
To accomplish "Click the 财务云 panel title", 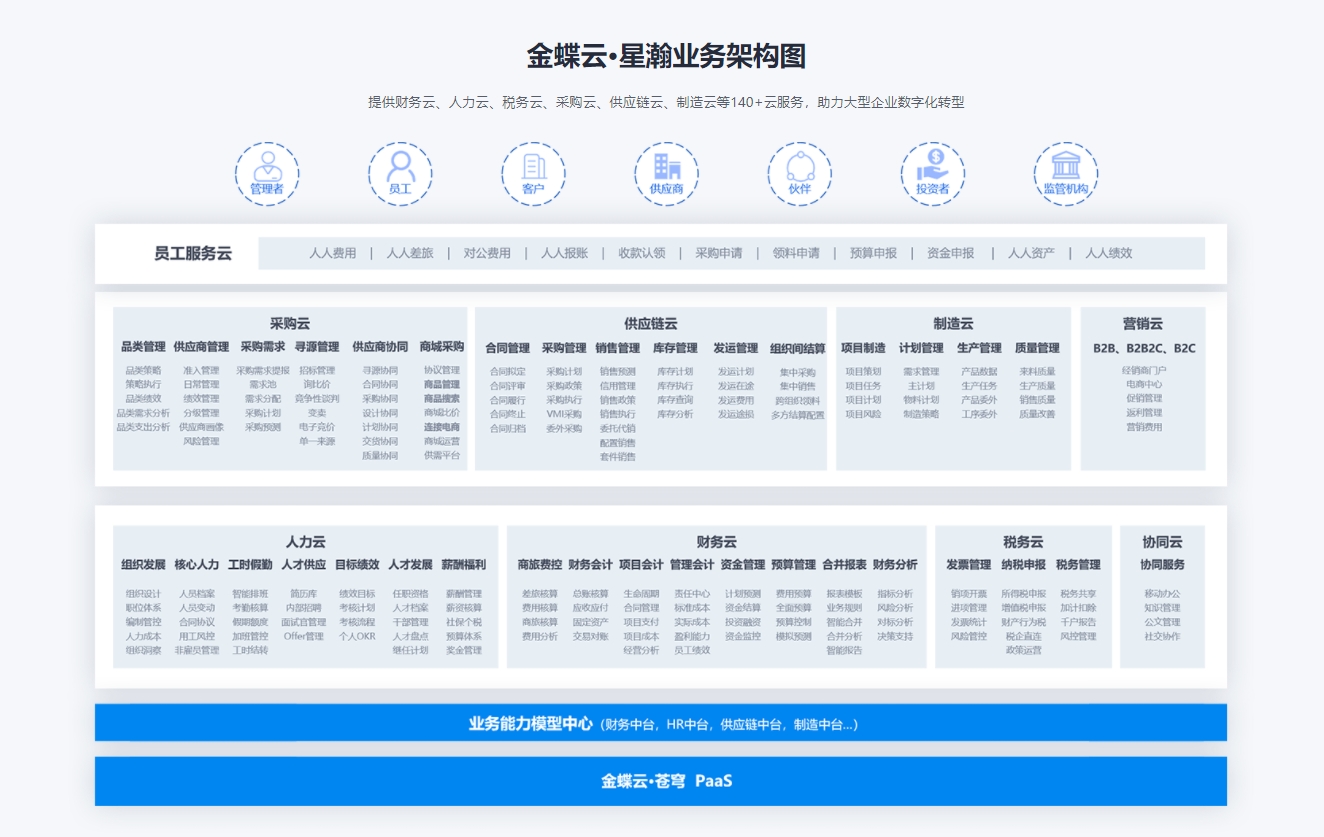I will [x=717, y=541].
